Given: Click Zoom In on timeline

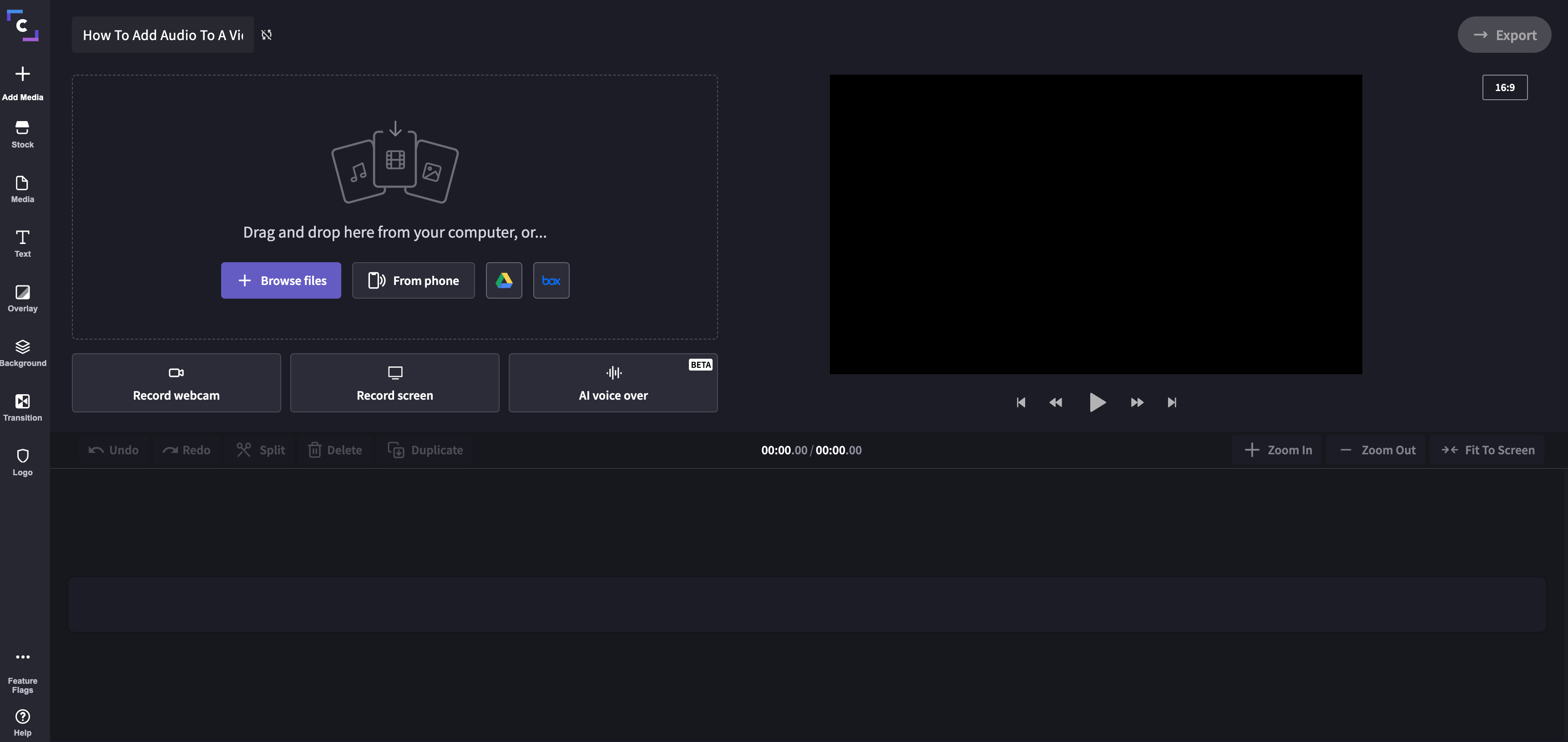Looking at the screenshot, I should click(x=1277, y=450).
